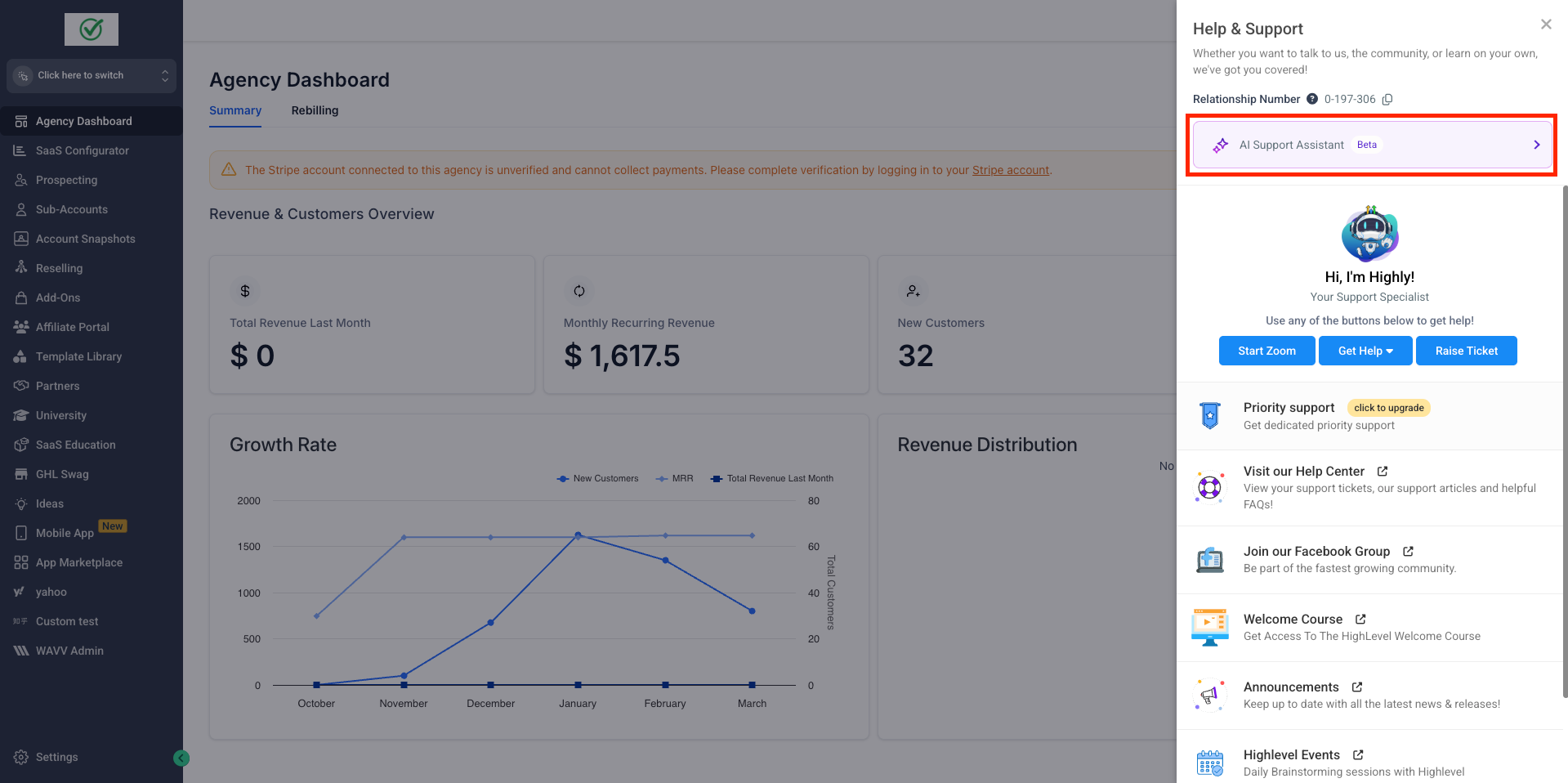Open the University graduation cap item

pyautogui.click(x=21, y=415)
